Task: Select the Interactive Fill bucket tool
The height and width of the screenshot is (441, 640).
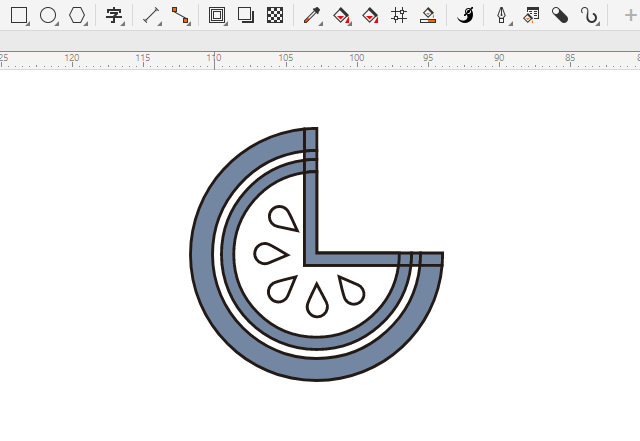Action: 342,16
